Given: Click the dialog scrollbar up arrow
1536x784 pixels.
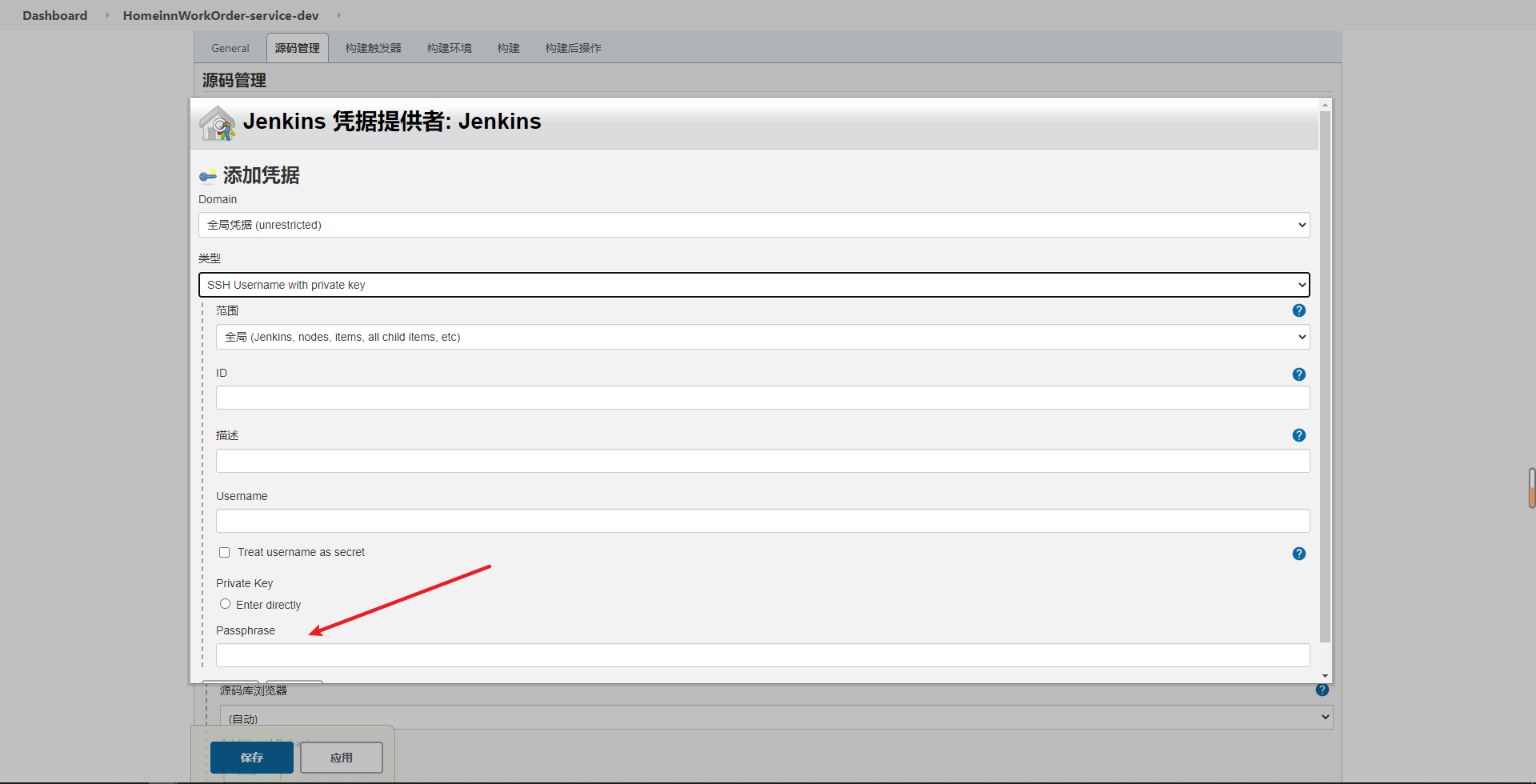Looking at the screenshot, I should [1325, 104].
